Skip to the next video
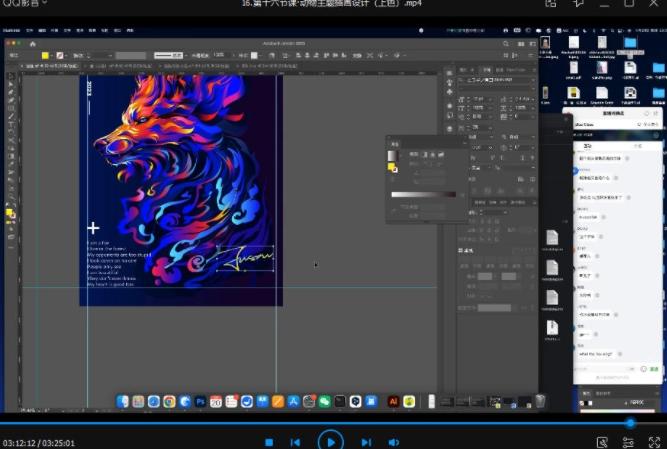The width and height of the screenshot is (667, 449). pyautogui.click(x=366, y=441)
